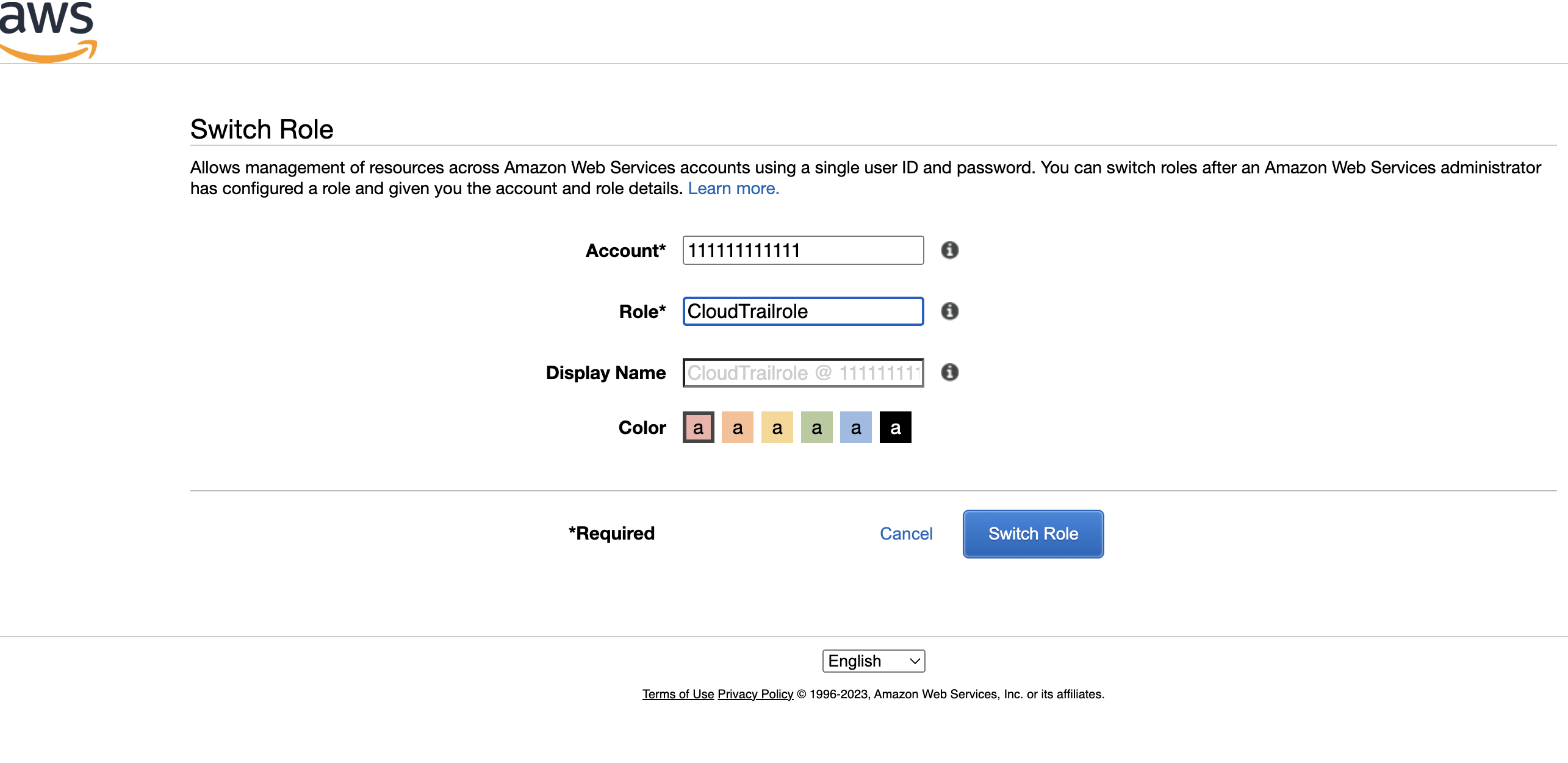Viewport: 1568px width, 763px height.
Task: Click the Account field info icon
Action: tap(949, 250)
